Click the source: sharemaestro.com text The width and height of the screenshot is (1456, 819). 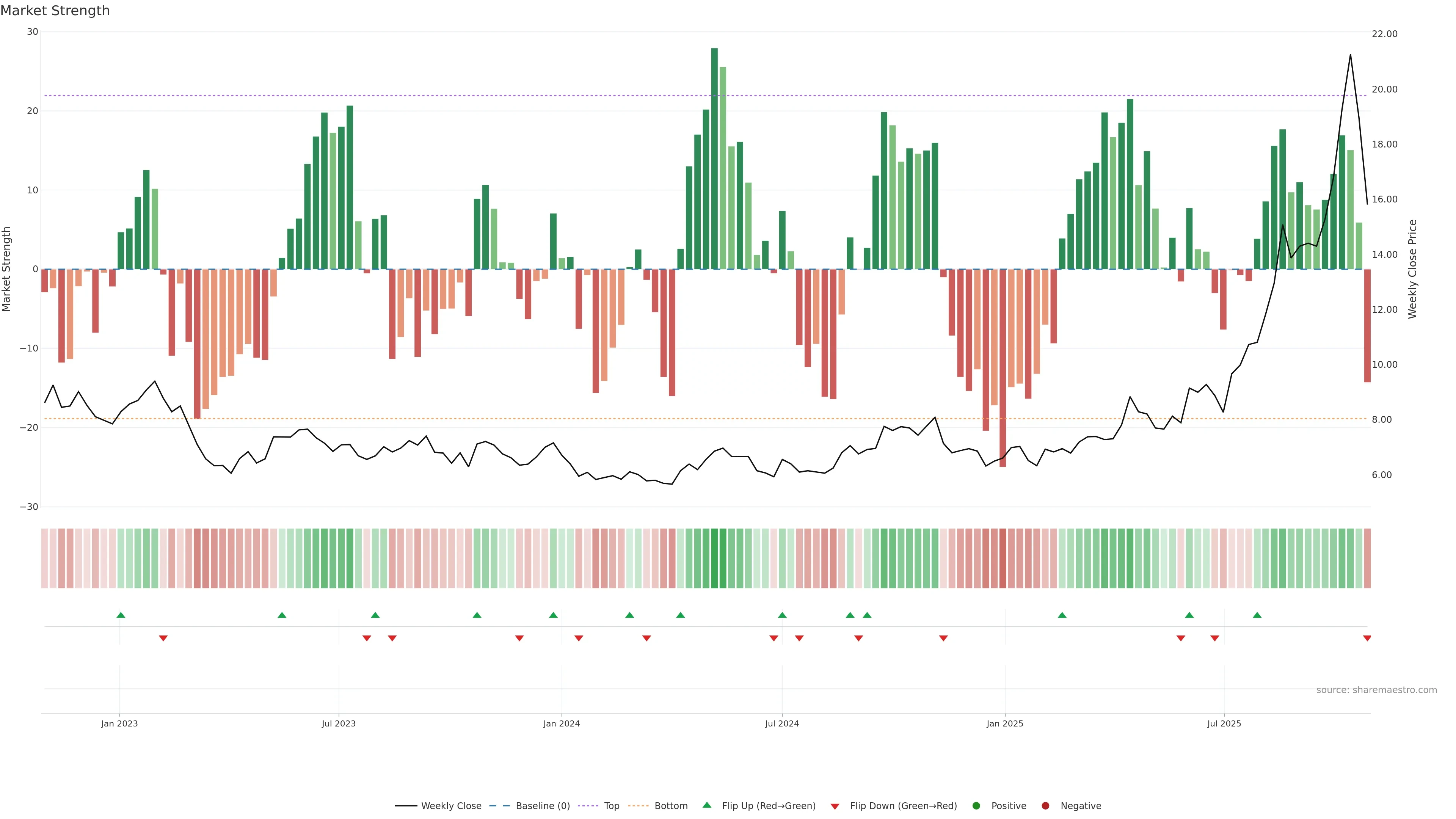click(1376, 690)
